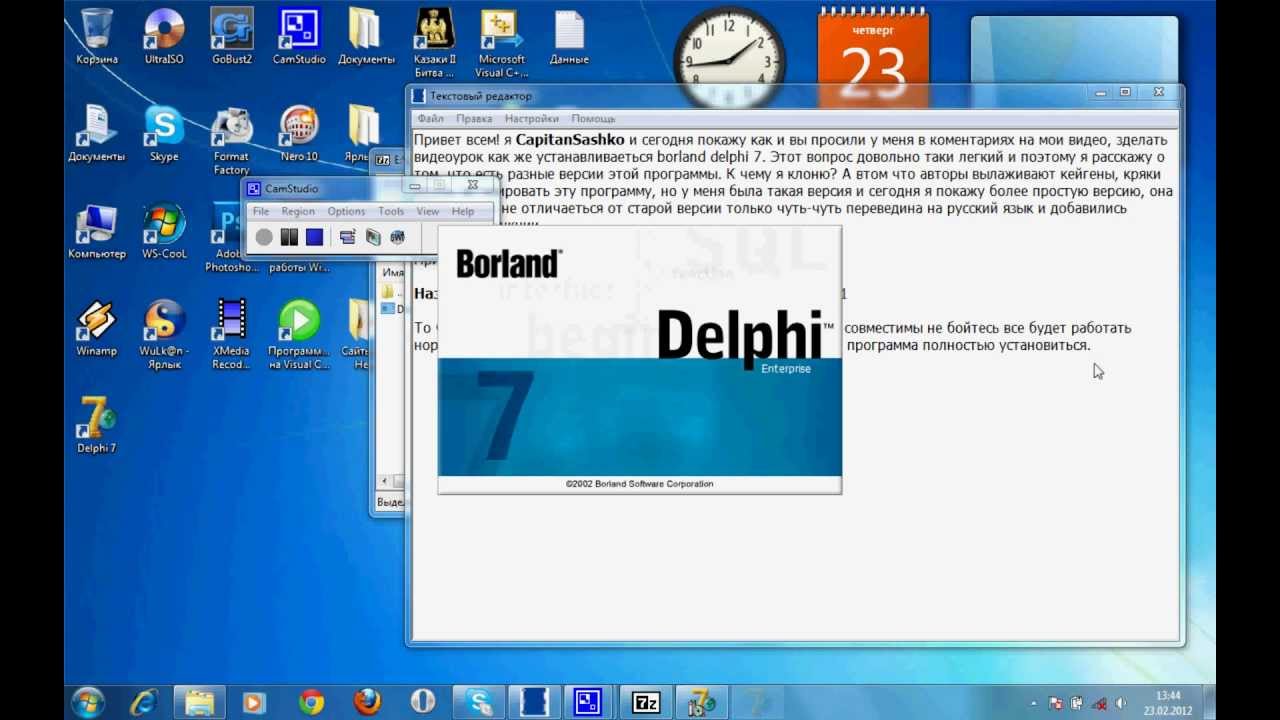Select Delphi 7 desktop icon
This screenshot has width=1280, height=720.
tap(97, 426)
